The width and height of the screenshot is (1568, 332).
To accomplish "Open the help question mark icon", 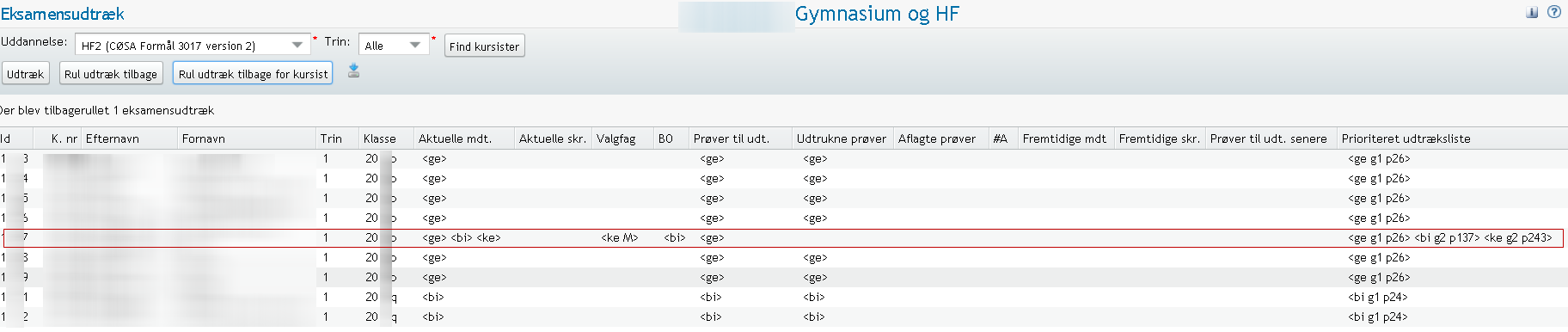I will (1554, 12).
